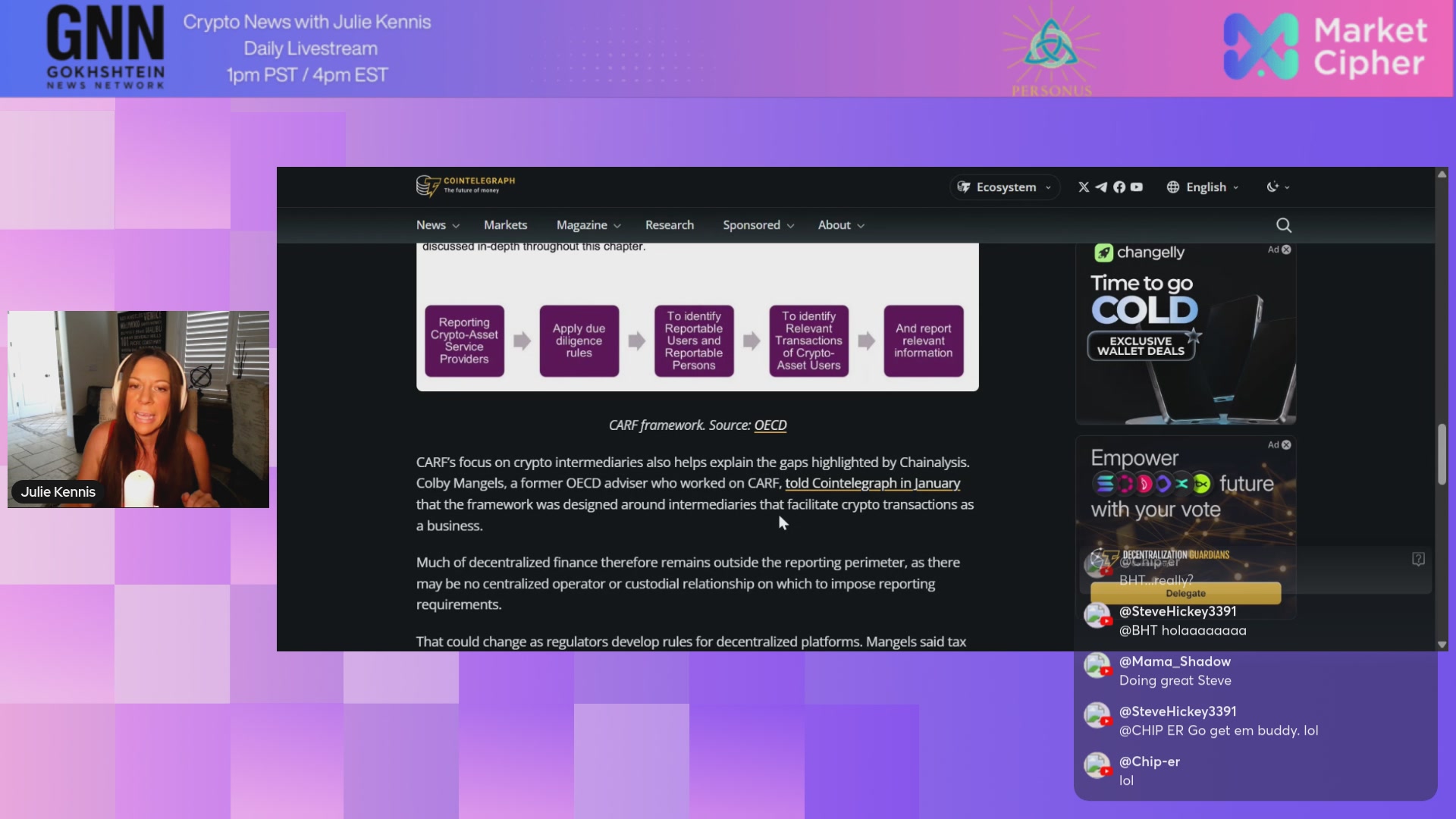Image resolution: width=1456 pixels, height=819 pixels.
Task: Expand the Magazine menu
Action: (x=588, y=225)
